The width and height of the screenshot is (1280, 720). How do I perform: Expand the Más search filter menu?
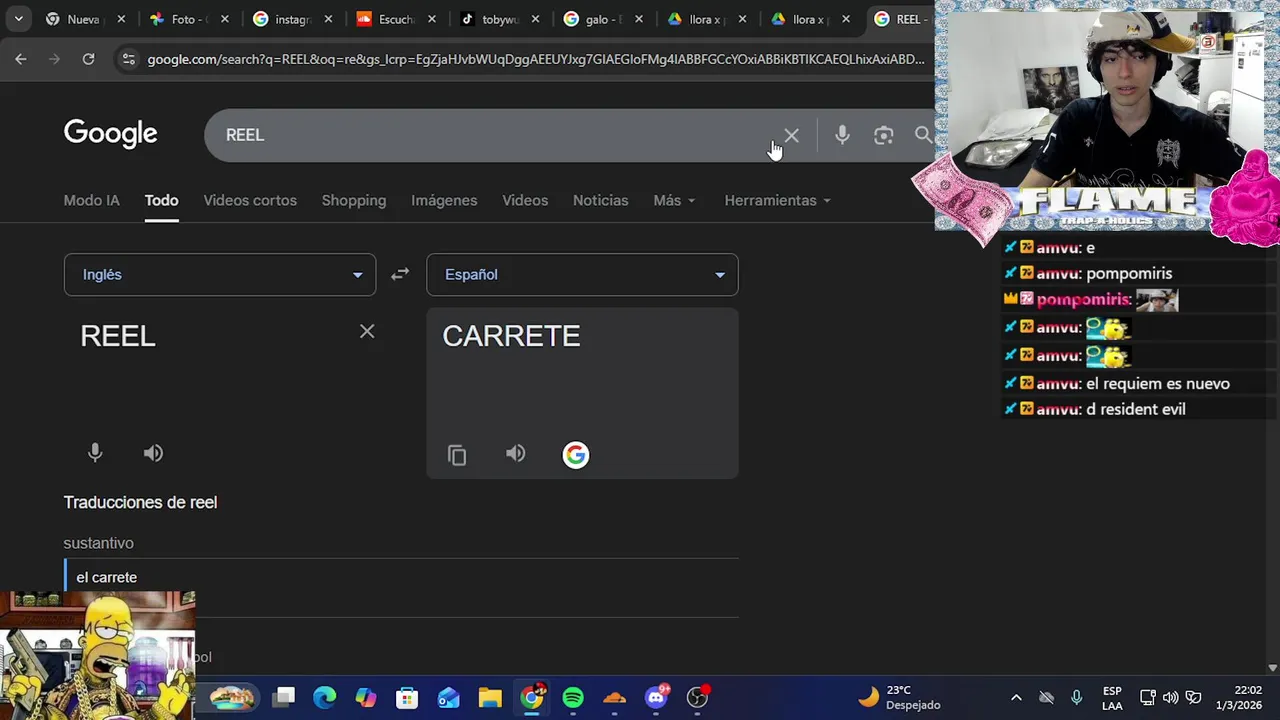674,200
